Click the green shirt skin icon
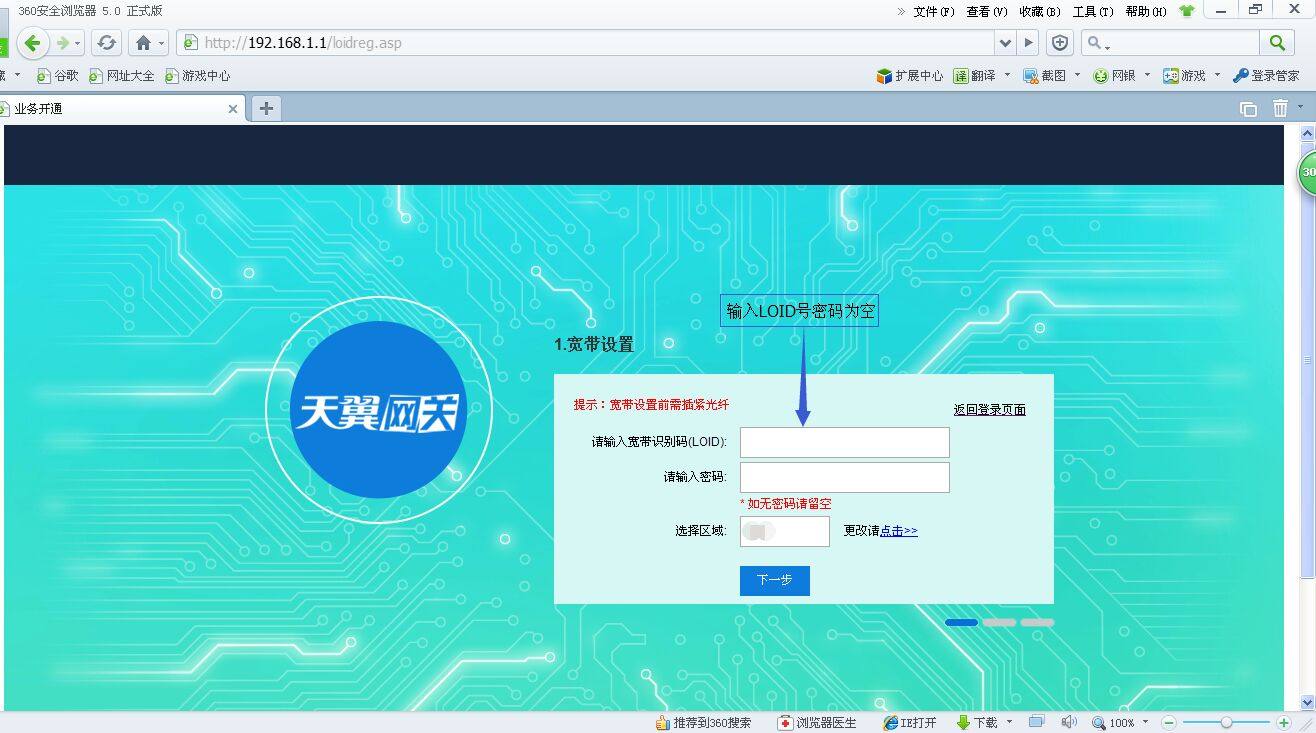The height and width of the screenshot is (733, 1316). [x=1187, y=12]
